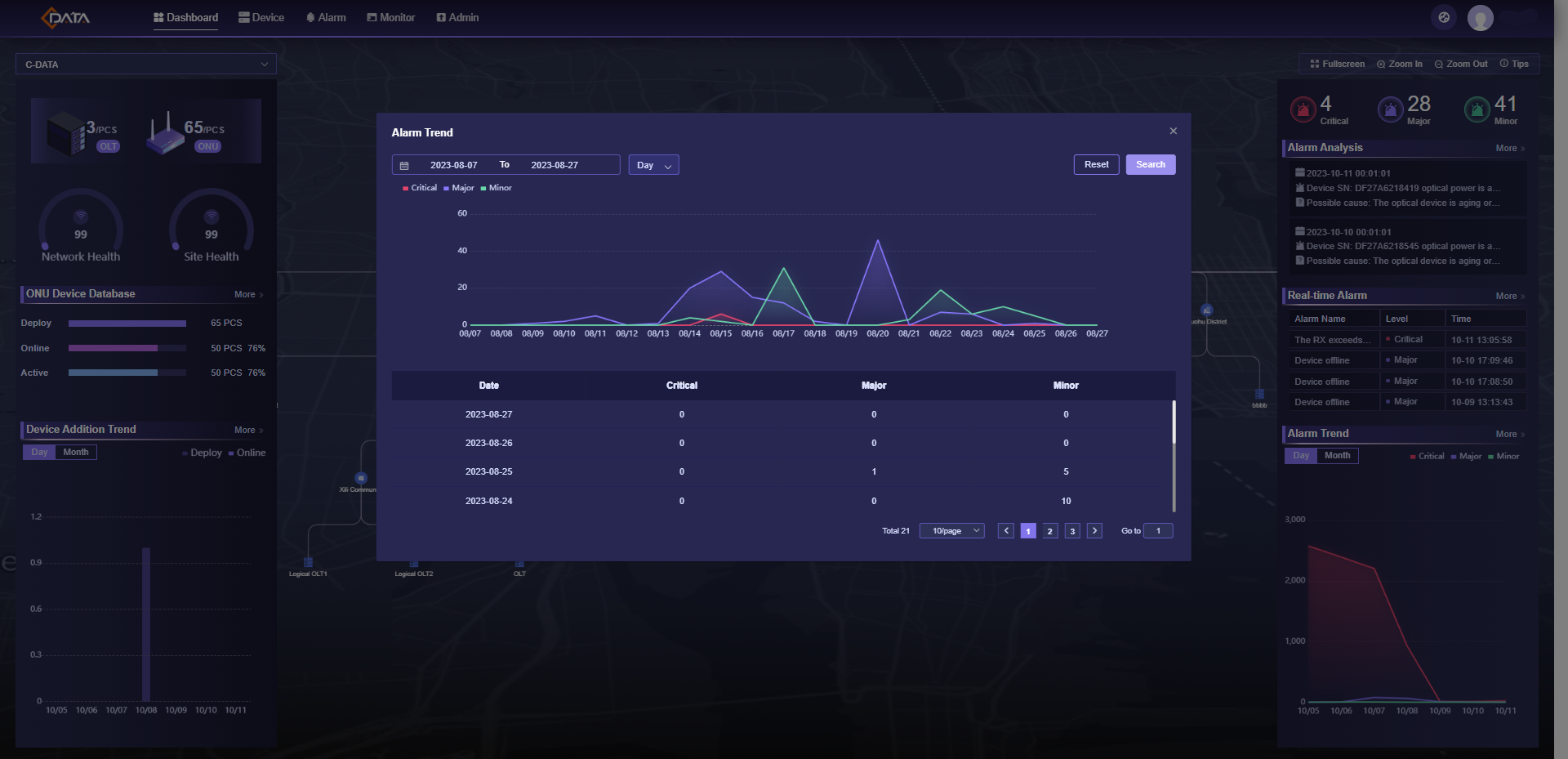The width and height of the screenshot is (1568, 759).
Task: Open the user avatar menu
Action: click(x=1480, y=17)
